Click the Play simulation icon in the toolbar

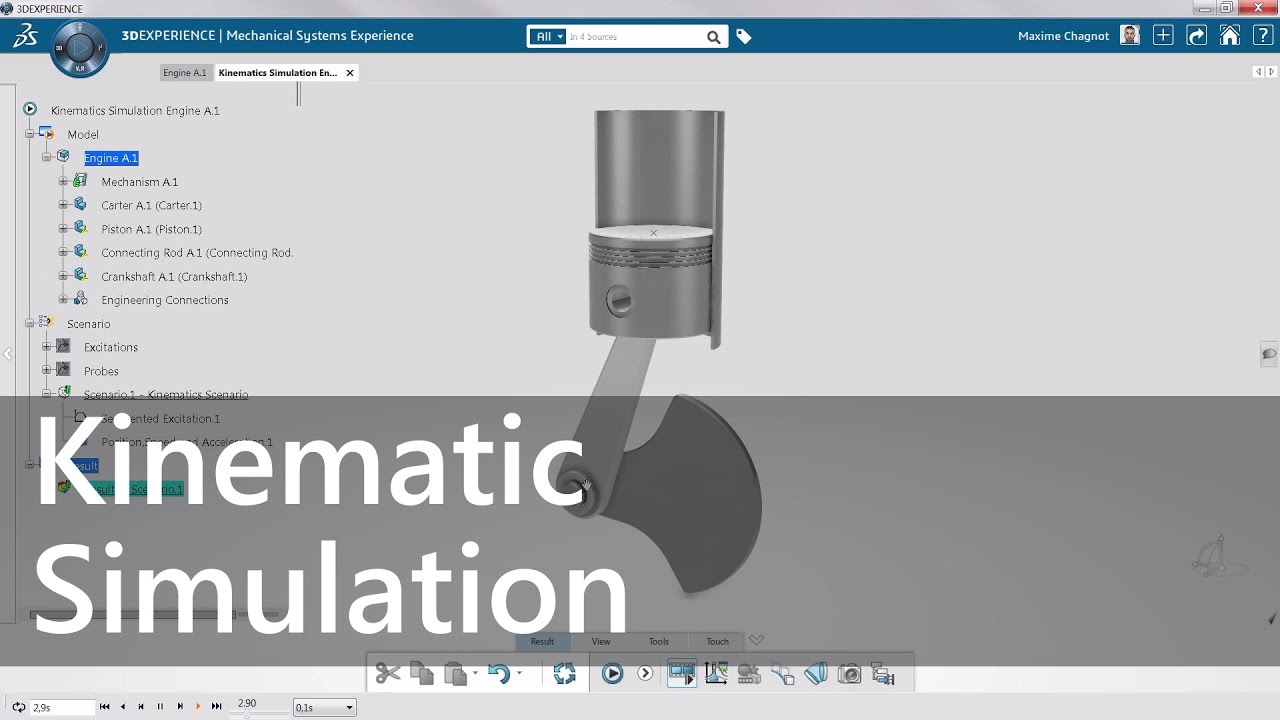coord(613,674)
